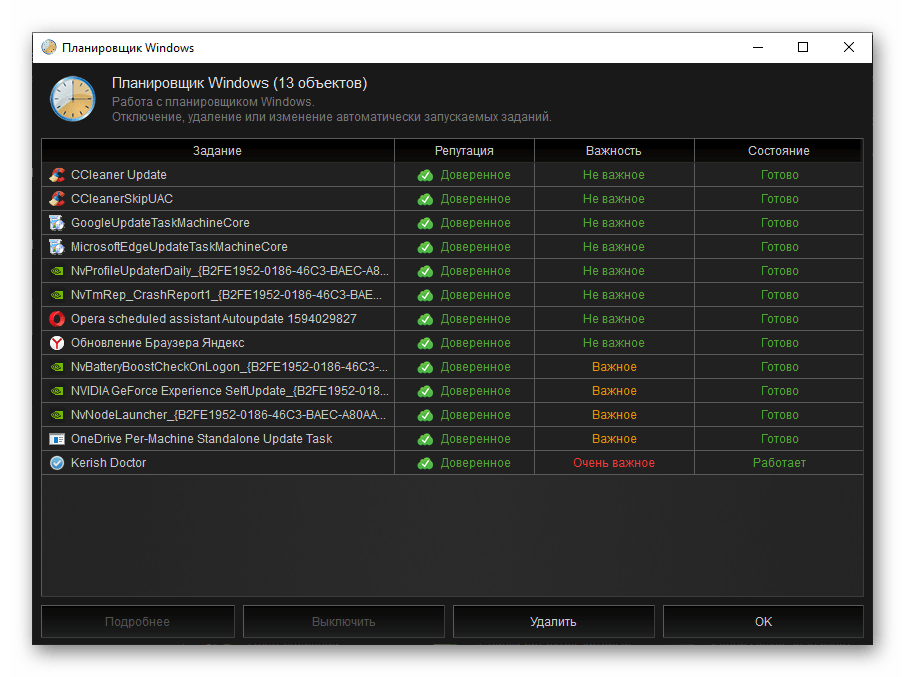
Task: Click the Удалить button
Action: pos(553,622)
